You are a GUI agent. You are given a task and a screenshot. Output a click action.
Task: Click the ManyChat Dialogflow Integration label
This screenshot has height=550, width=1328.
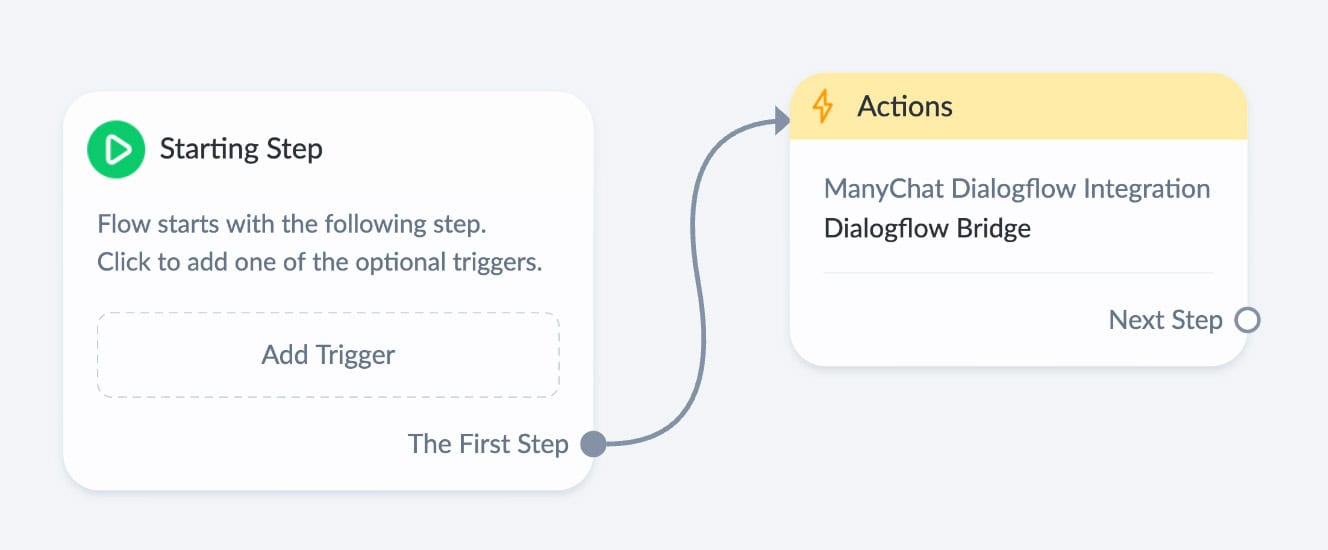[1017, 188]
